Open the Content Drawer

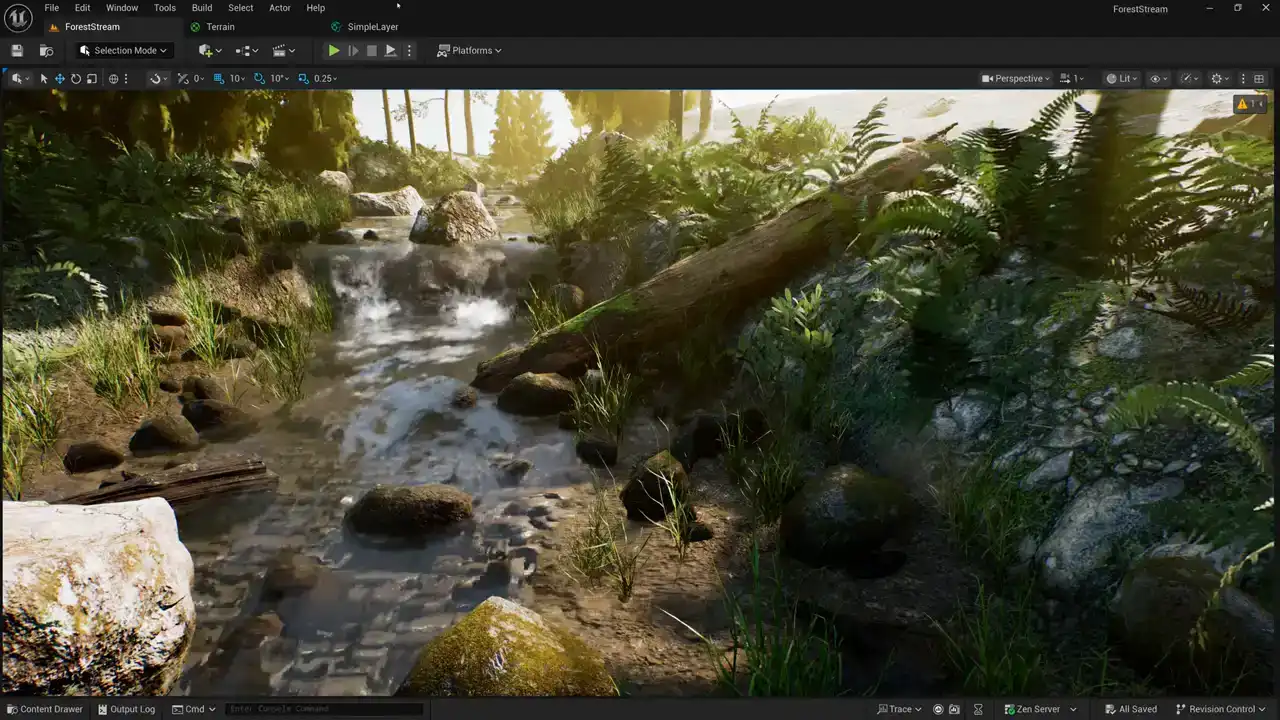pos(43,709)
